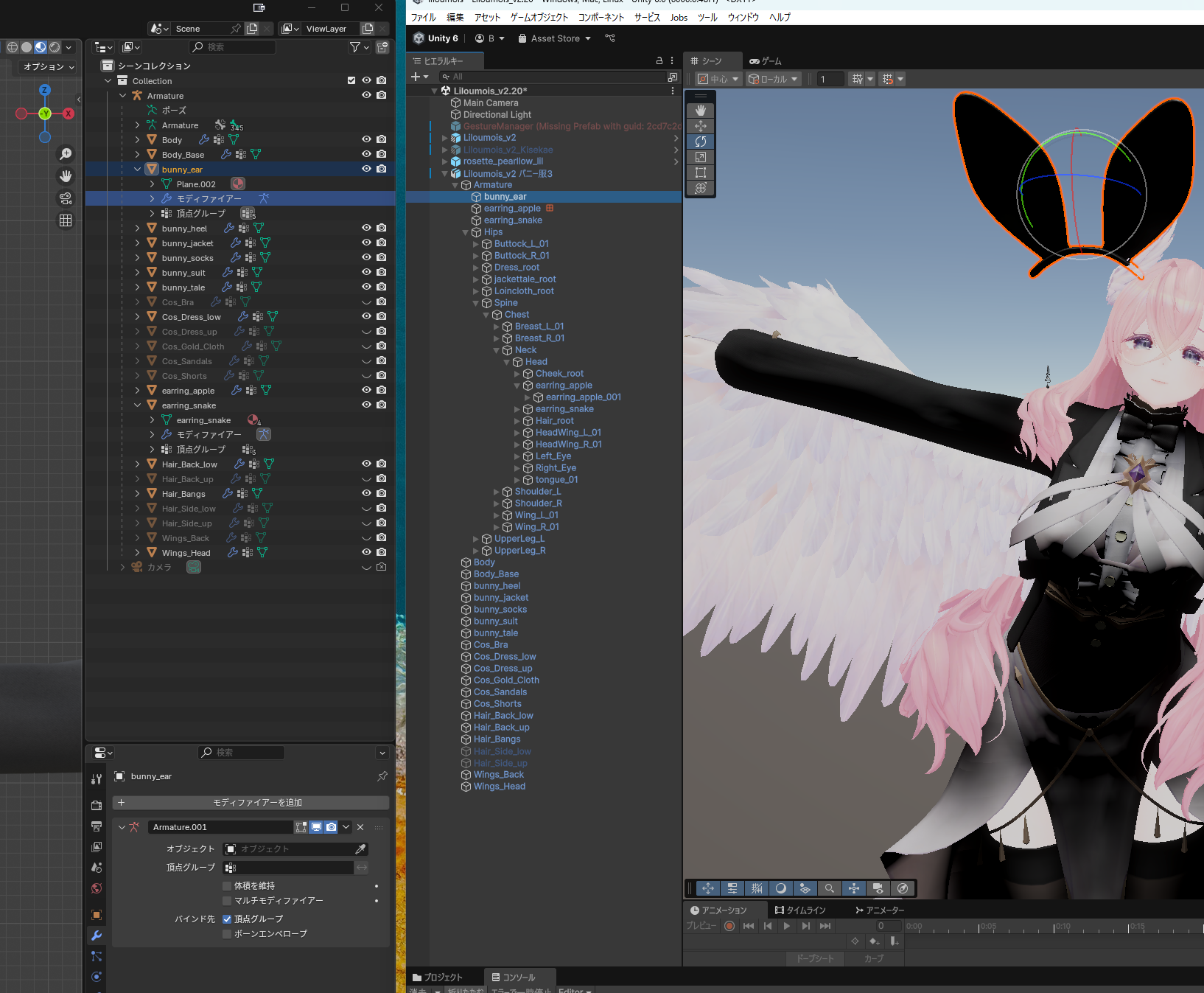This screenshot has height=993, width=1204.
Task: Click the 0:05 mark on animation timeline
Action: click(980, 927)
